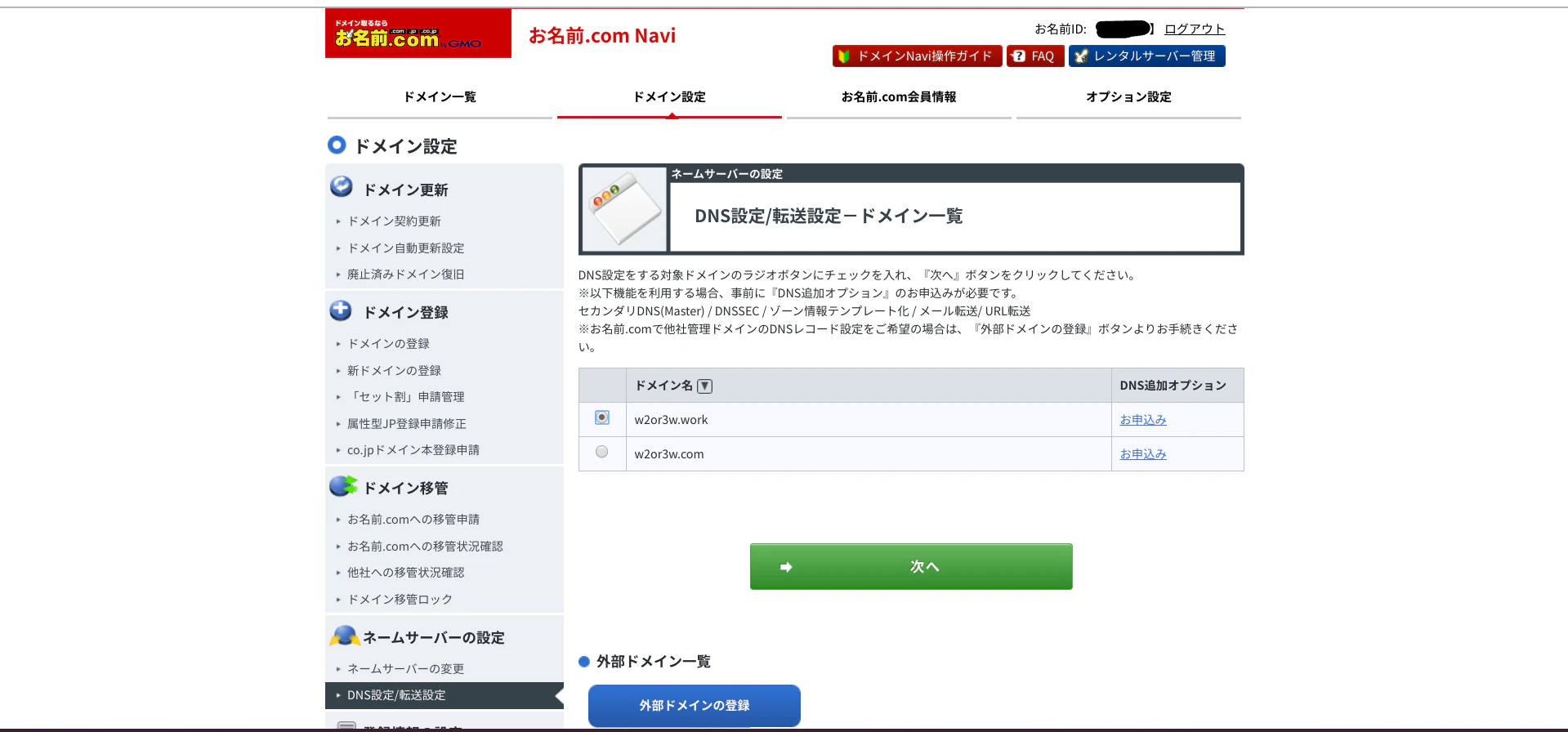Click お申込み link for w2or3w.work

pos(1143,420)
